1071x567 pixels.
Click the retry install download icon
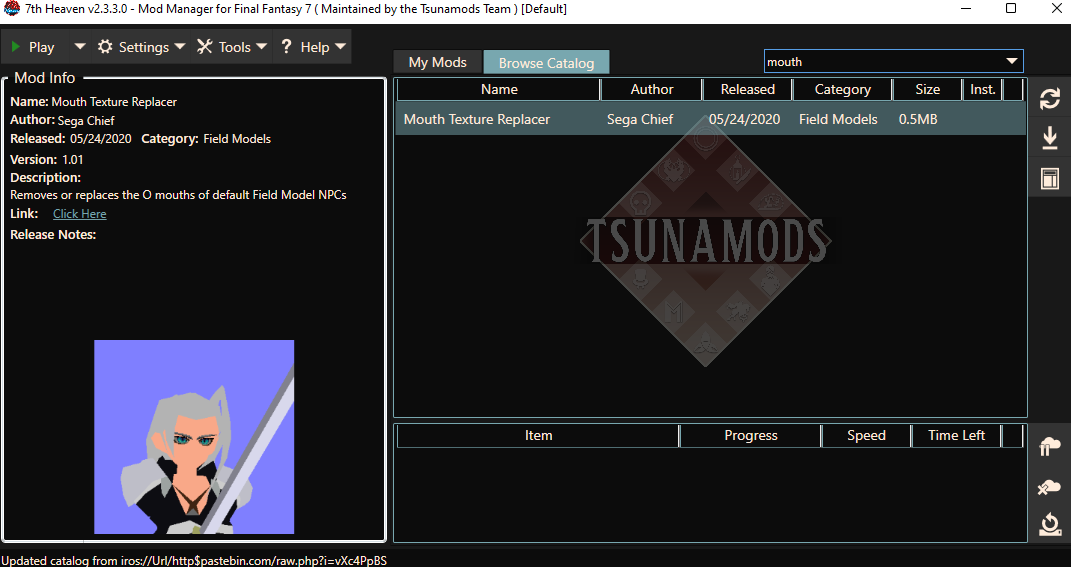coord(1050,525)
